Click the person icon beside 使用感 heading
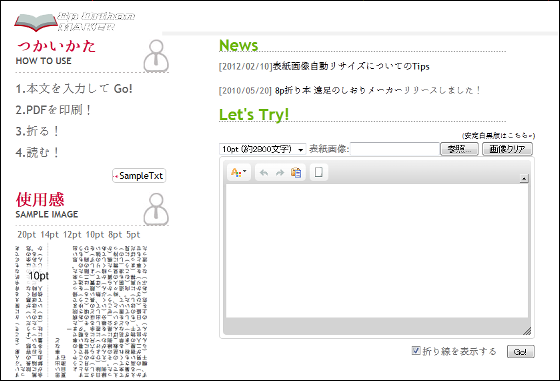Viewport: 560px width, 381px height. [156, 209]
